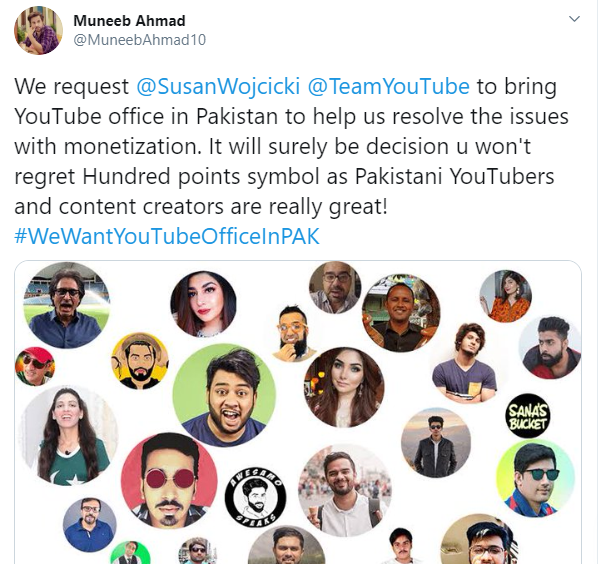This screenshot has height=564, width=598.
Task: Click the man in sunglasses on yellow-green circle
Action: [535, 478]
